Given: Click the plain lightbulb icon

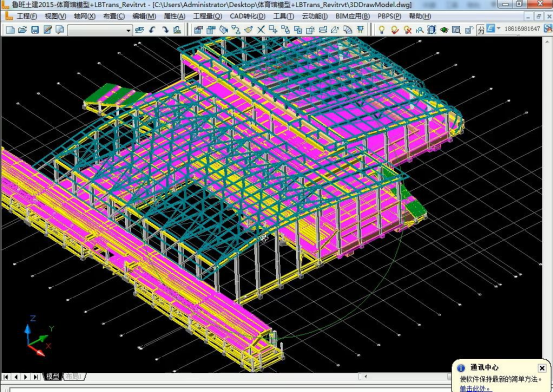Looking at the screenshot, I should point(381,30).
